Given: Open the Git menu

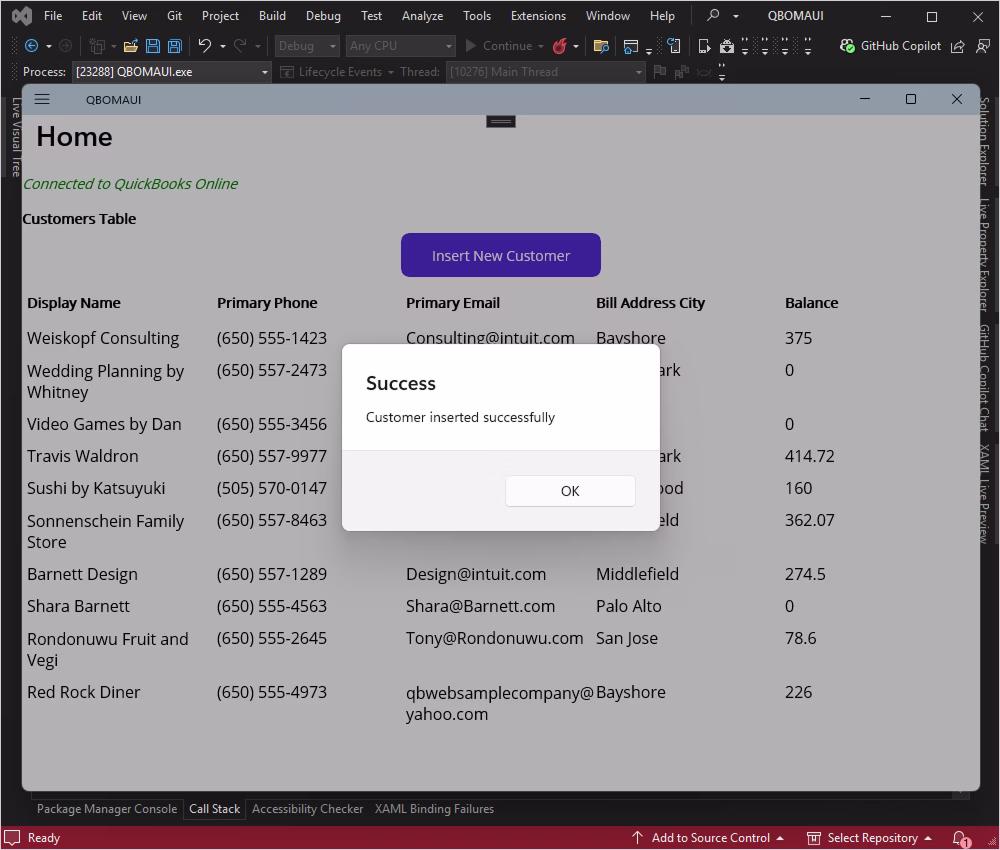Looking at the screenshot, I should click(x=174, y=16).
